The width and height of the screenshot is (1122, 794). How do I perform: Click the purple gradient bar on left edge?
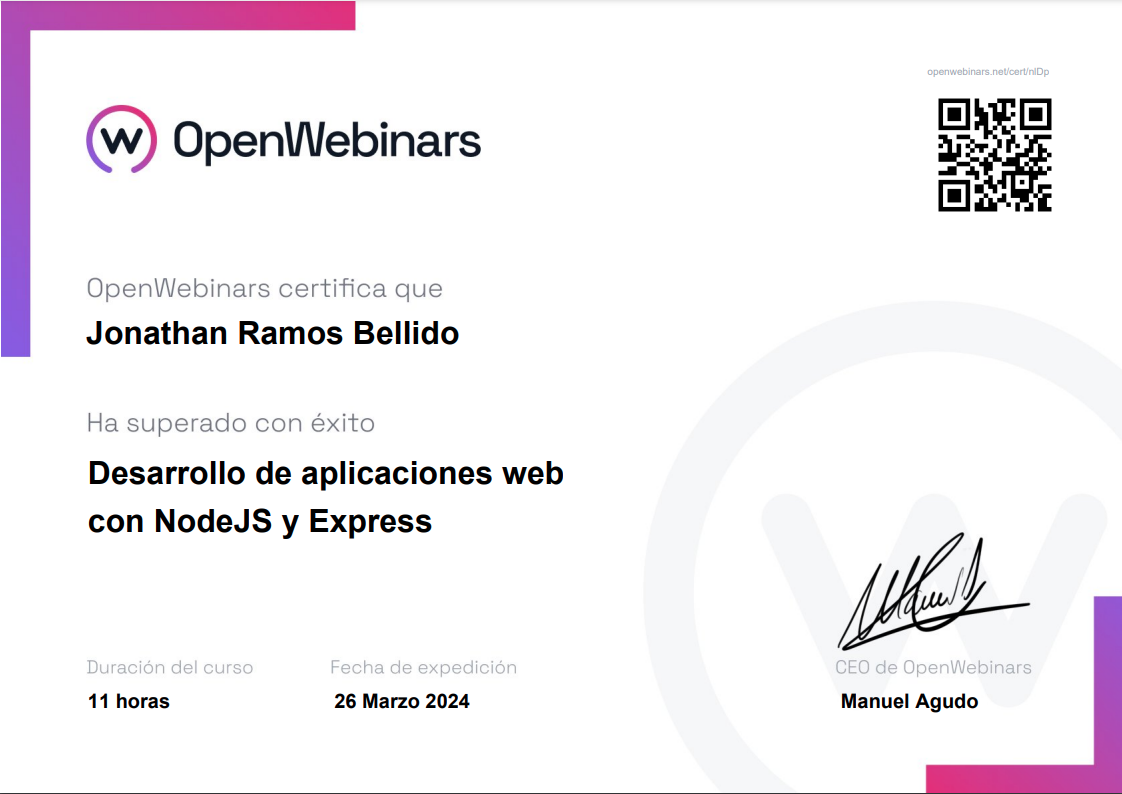[x=14, y=200]
